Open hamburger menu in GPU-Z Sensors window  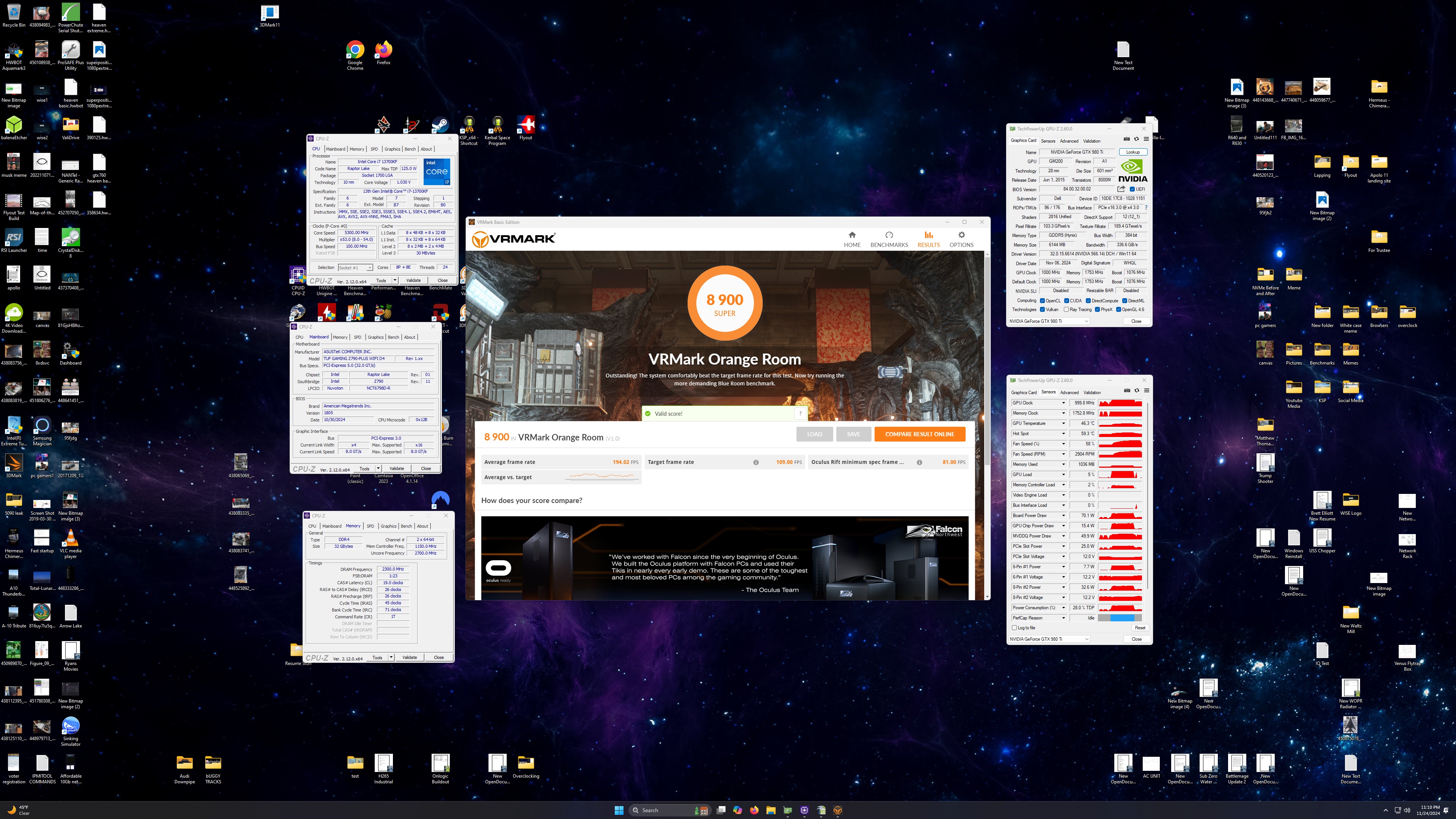click(x=1146, y=391)
